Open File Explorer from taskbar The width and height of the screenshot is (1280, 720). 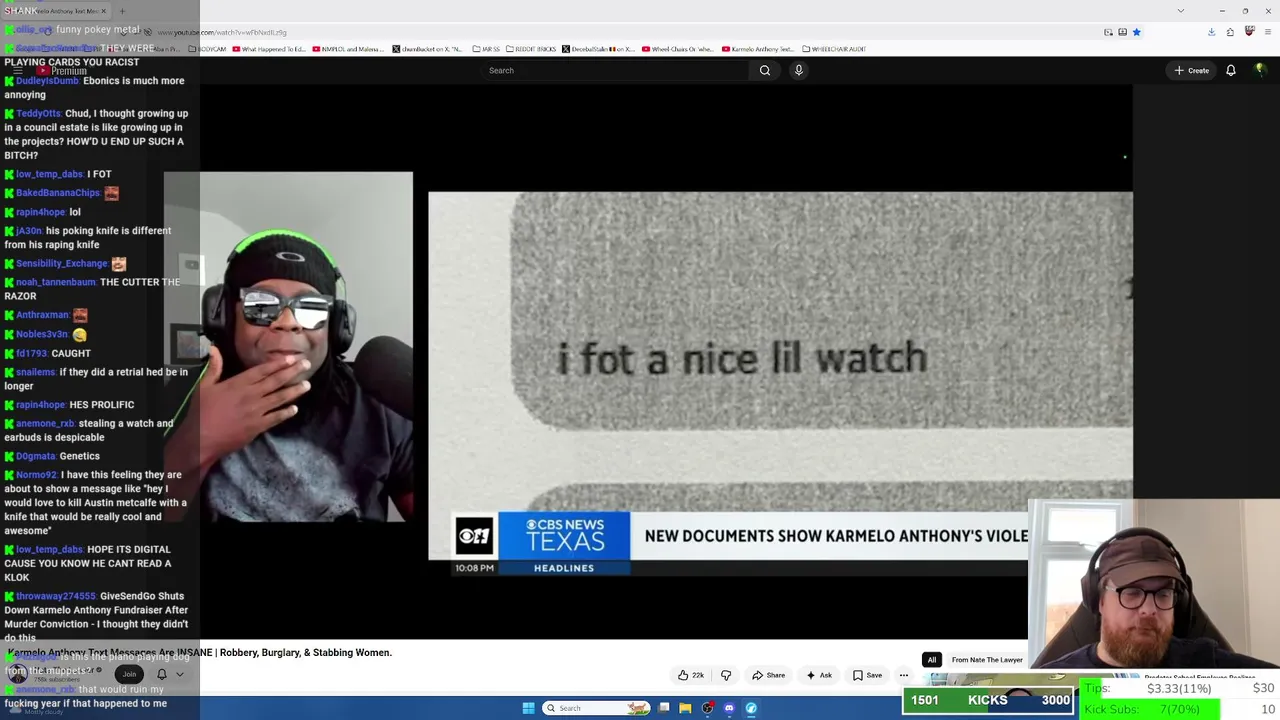(685, 708)
